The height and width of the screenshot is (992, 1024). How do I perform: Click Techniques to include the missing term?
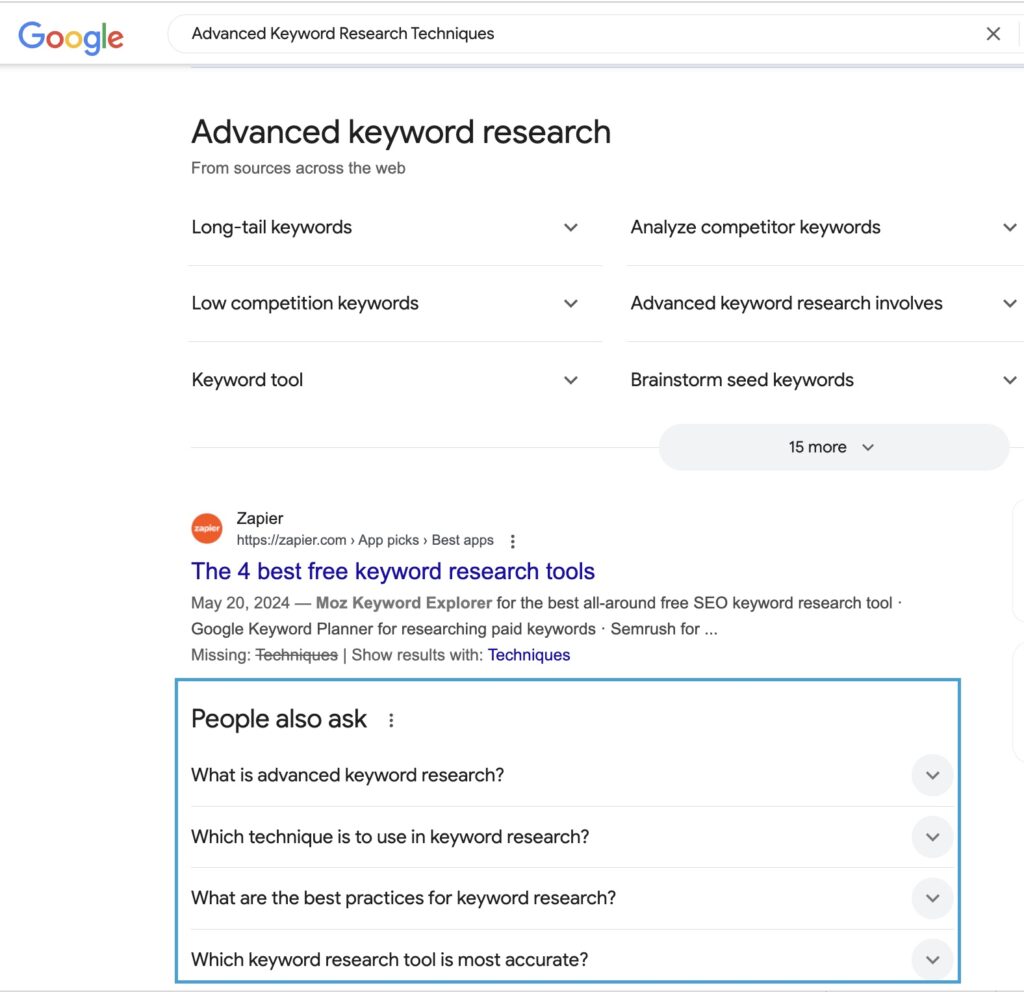(529, 655)
